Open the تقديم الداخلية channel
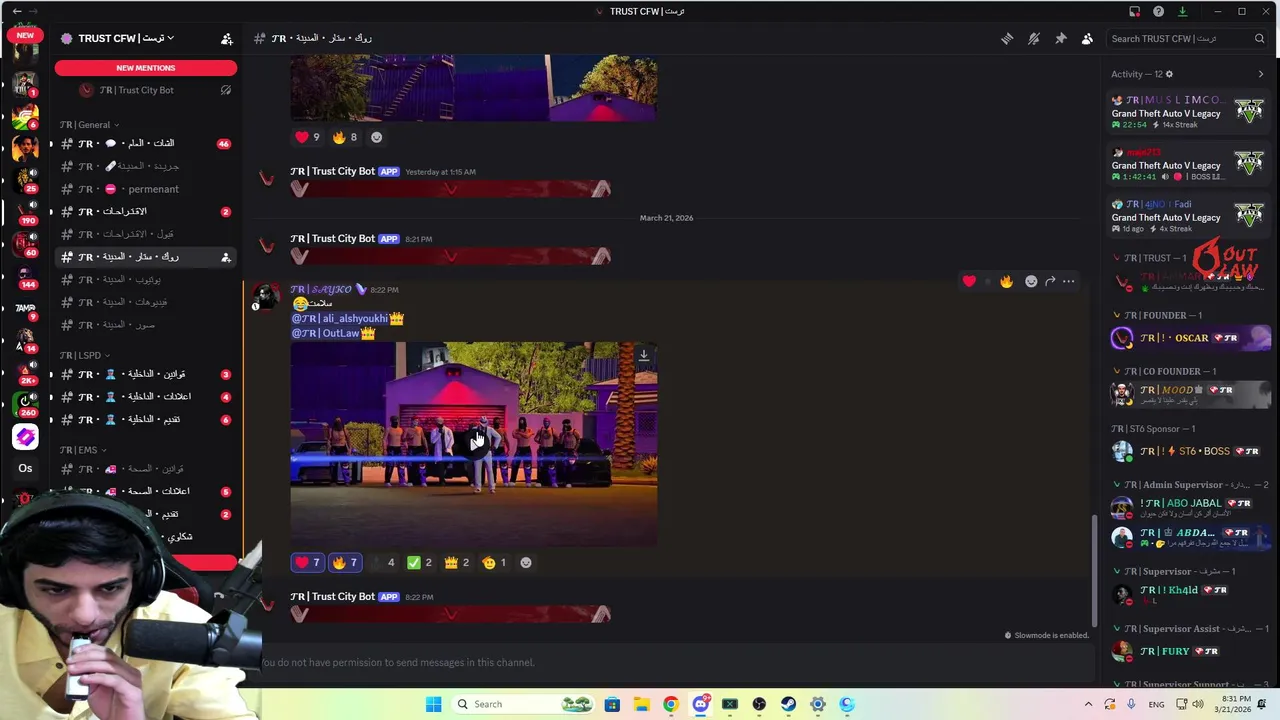1280x720 pixels. [x=146, y=419]
